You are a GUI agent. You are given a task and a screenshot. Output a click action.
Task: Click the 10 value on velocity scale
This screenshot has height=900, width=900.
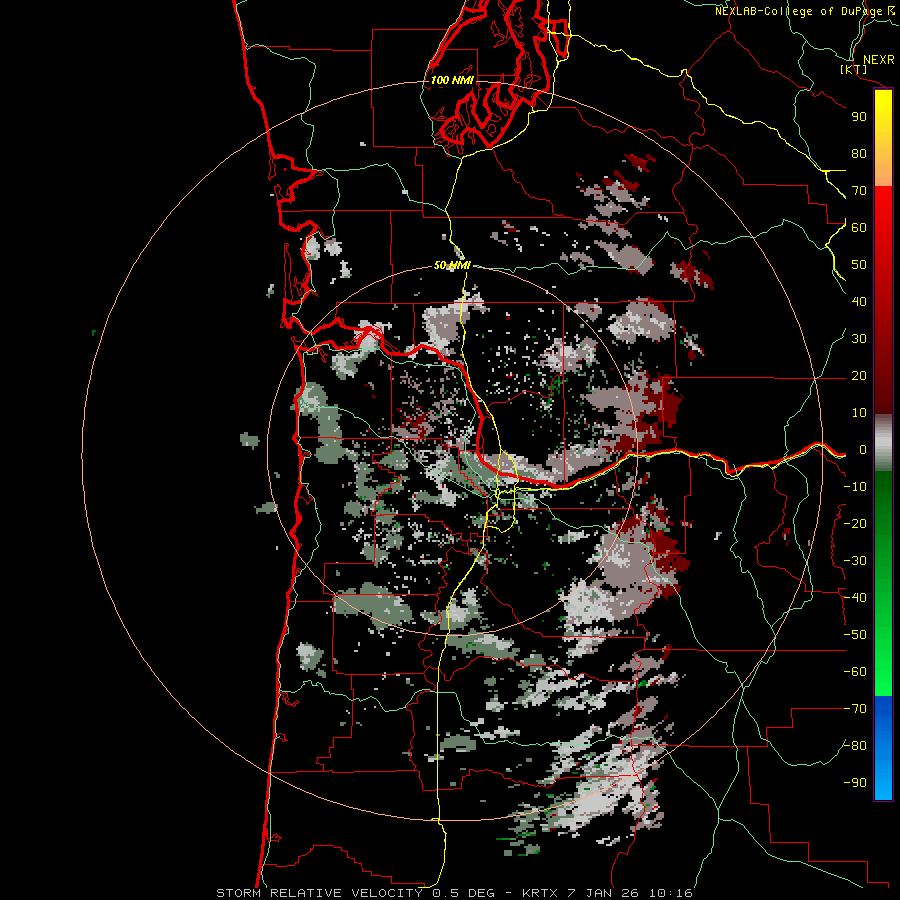click(x=859, y=413)
